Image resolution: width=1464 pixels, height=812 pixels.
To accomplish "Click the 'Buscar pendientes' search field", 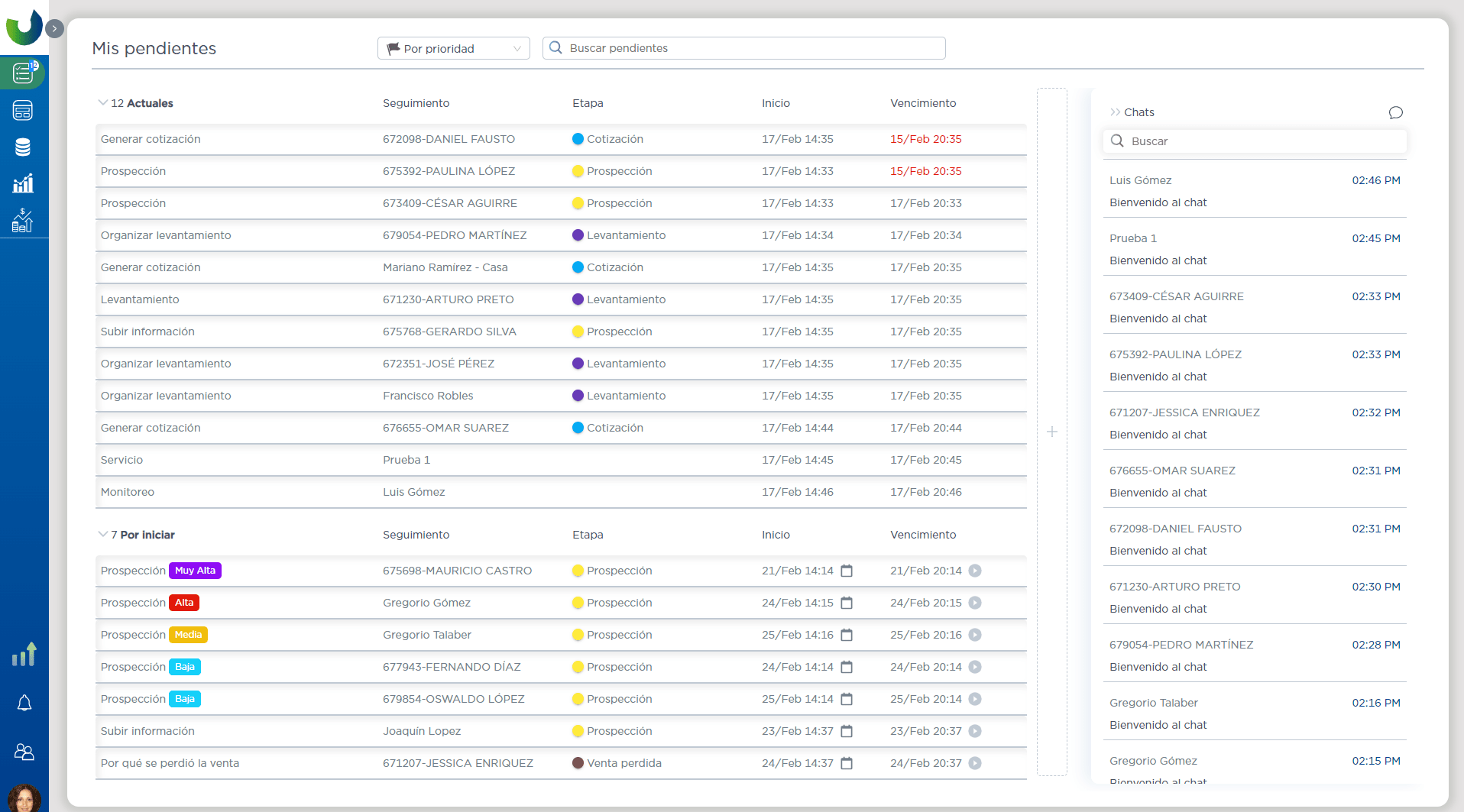I will tap(743, 48).
